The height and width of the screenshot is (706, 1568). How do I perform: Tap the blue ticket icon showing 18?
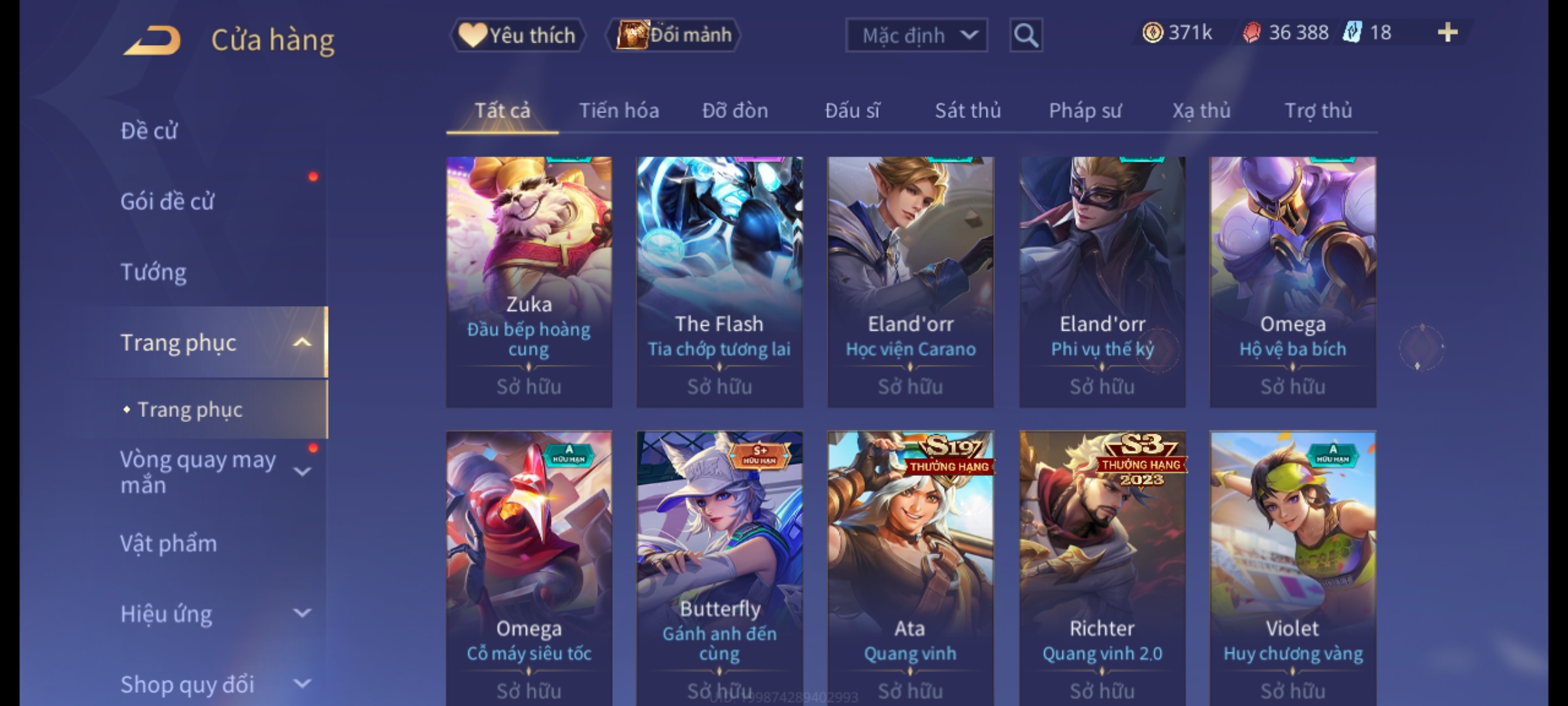coord(1352,33)
